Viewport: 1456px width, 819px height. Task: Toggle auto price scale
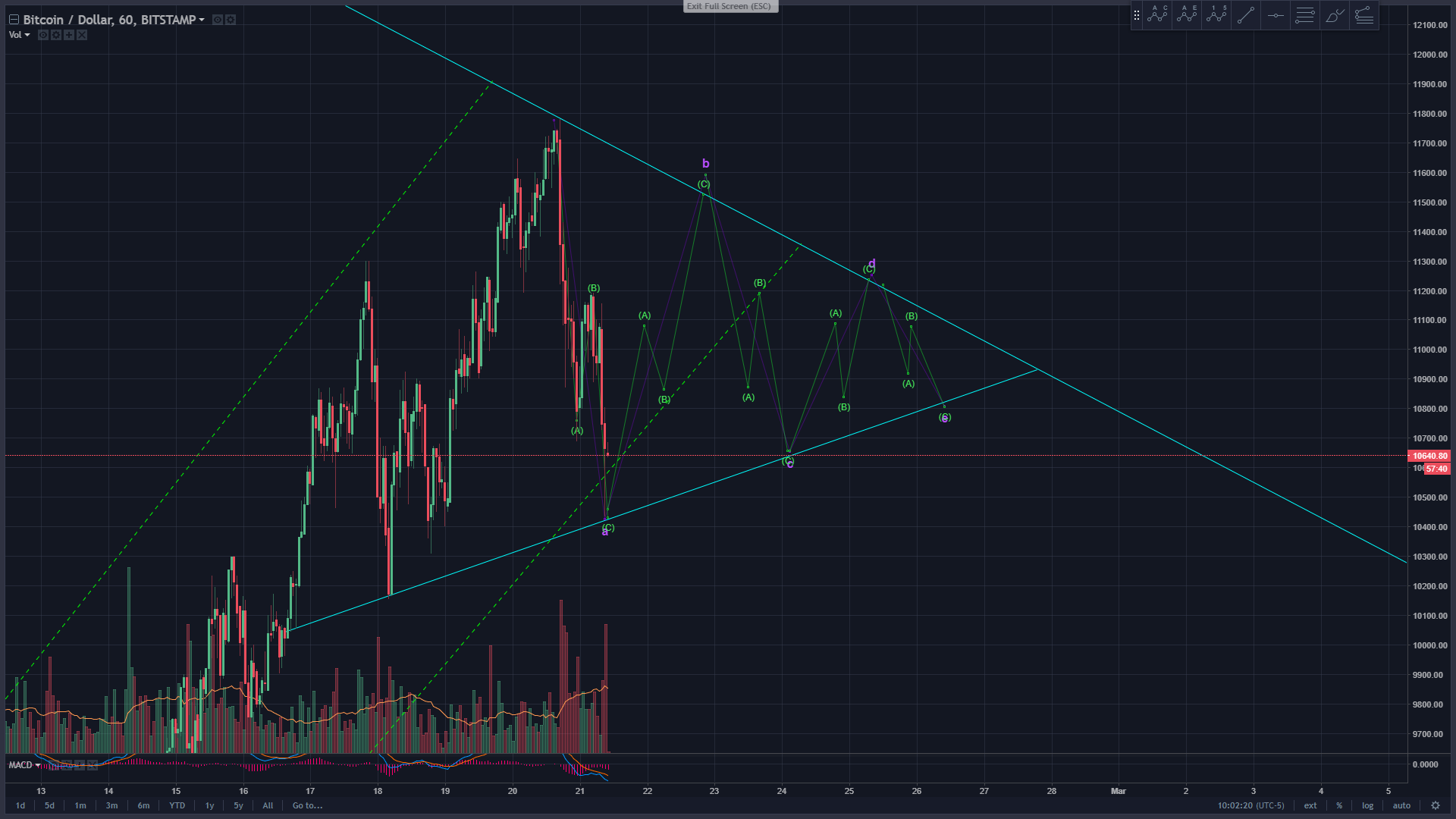(x=1401, y=805)
